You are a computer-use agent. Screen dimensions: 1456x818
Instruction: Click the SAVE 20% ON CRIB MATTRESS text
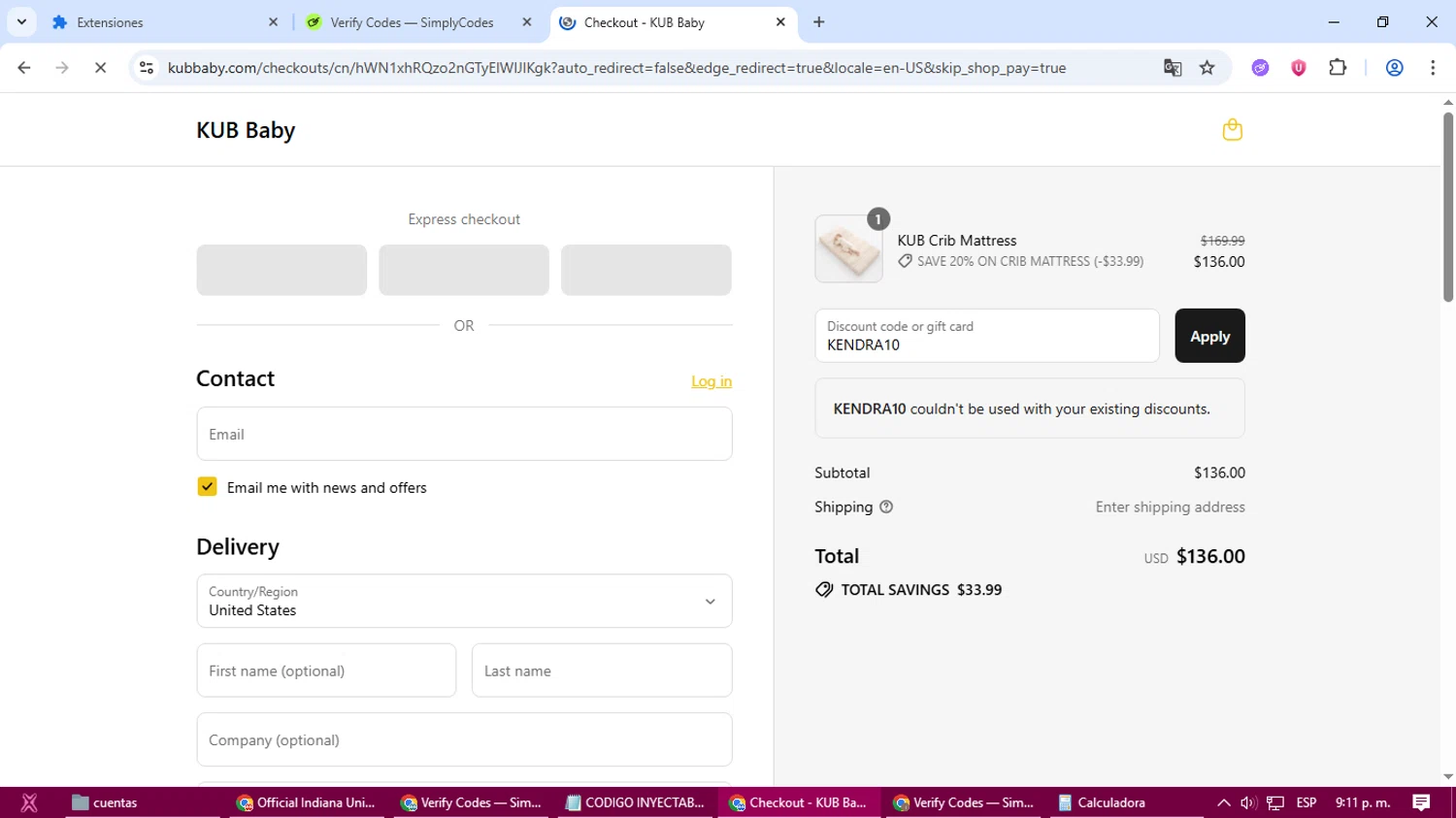pyautogui.click(x=1030, y=261)
